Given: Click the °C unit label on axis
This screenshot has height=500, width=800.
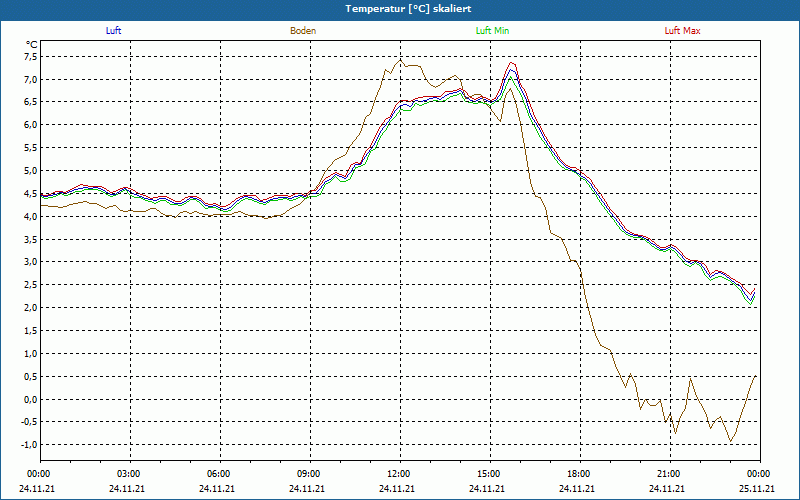Looking at the screenshot, I should (x=32, y=45).
